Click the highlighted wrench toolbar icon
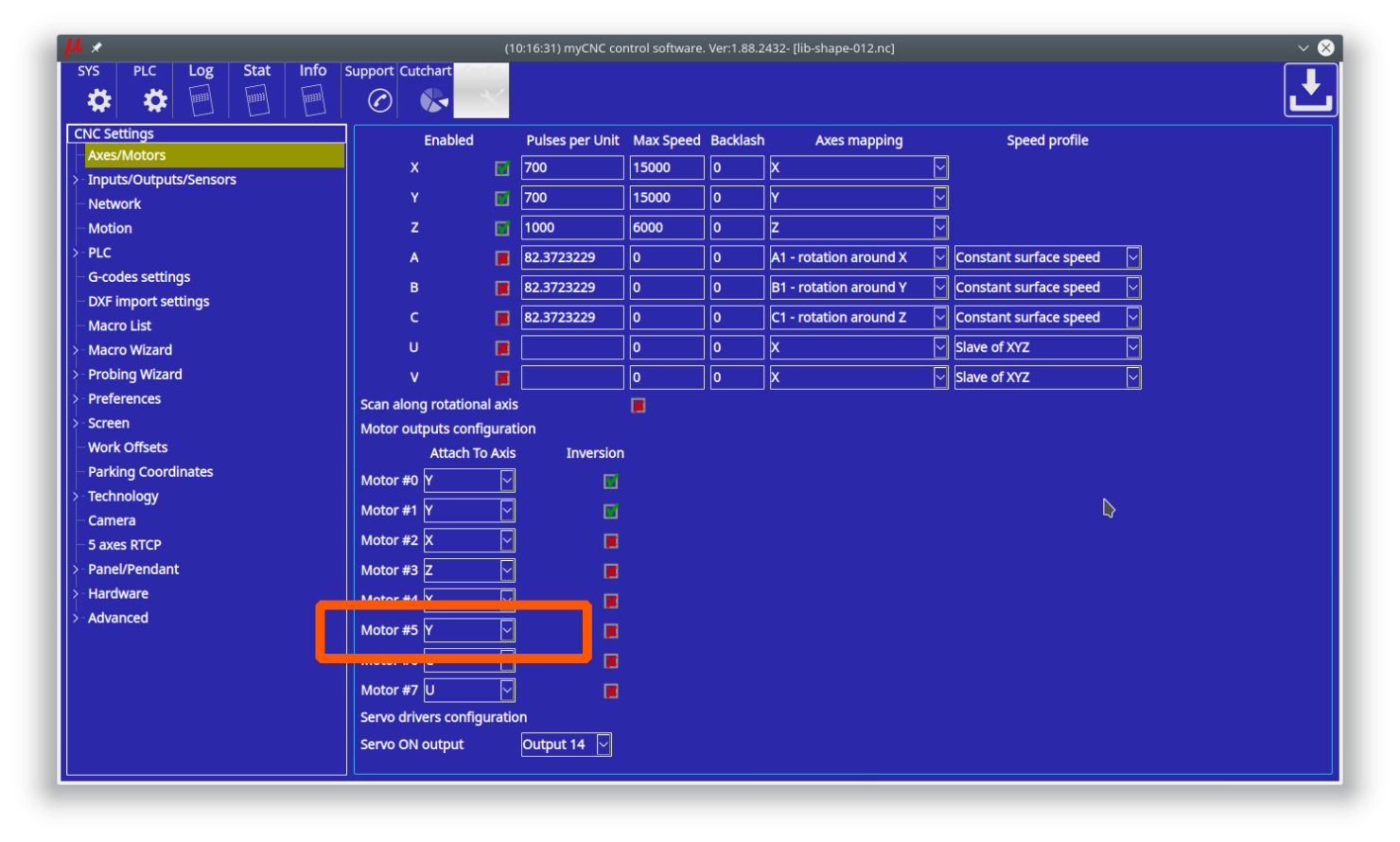1400x842 pixels. pos(482,93)
